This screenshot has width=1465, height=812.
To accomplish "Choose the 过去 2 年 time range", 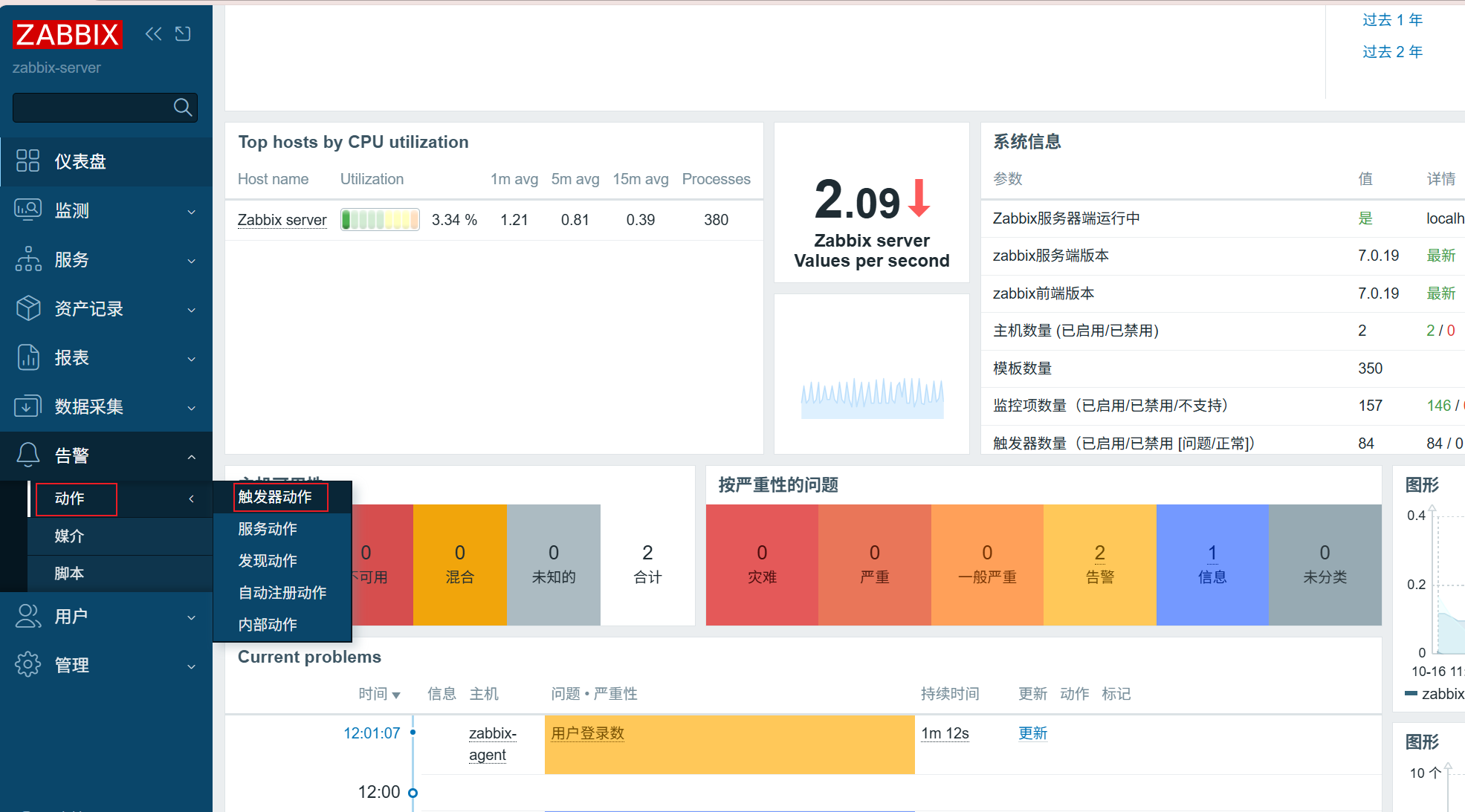I will point(1393,51).
